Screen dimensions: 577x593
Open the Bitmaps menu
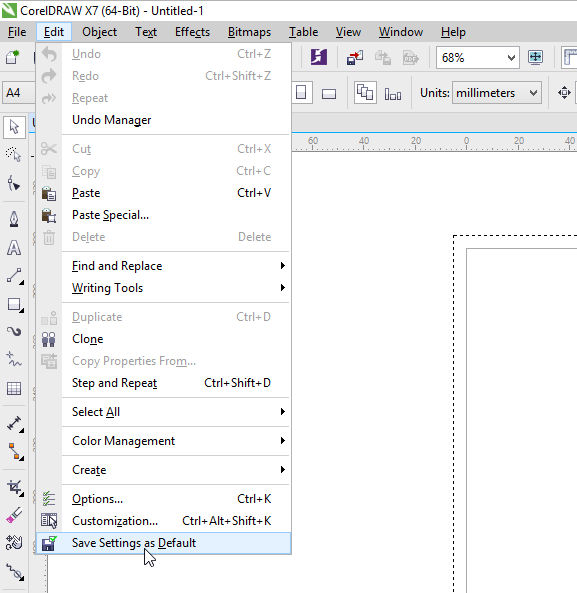(249, 32)
